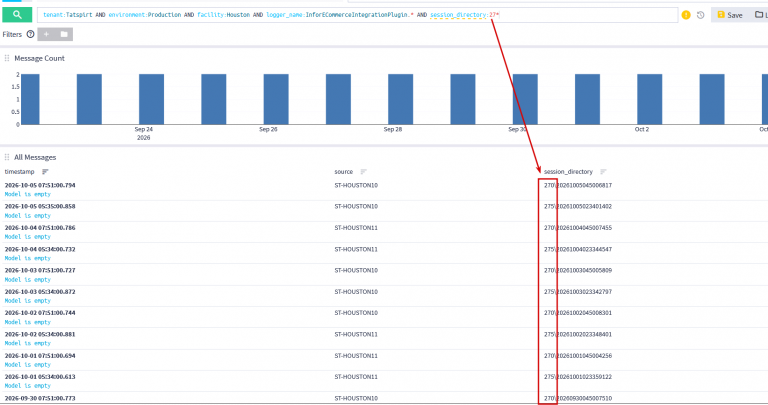Click into the search query input field
Viewport: 768px width, 405px height.
pyautogui.click(x=358, y=15)
